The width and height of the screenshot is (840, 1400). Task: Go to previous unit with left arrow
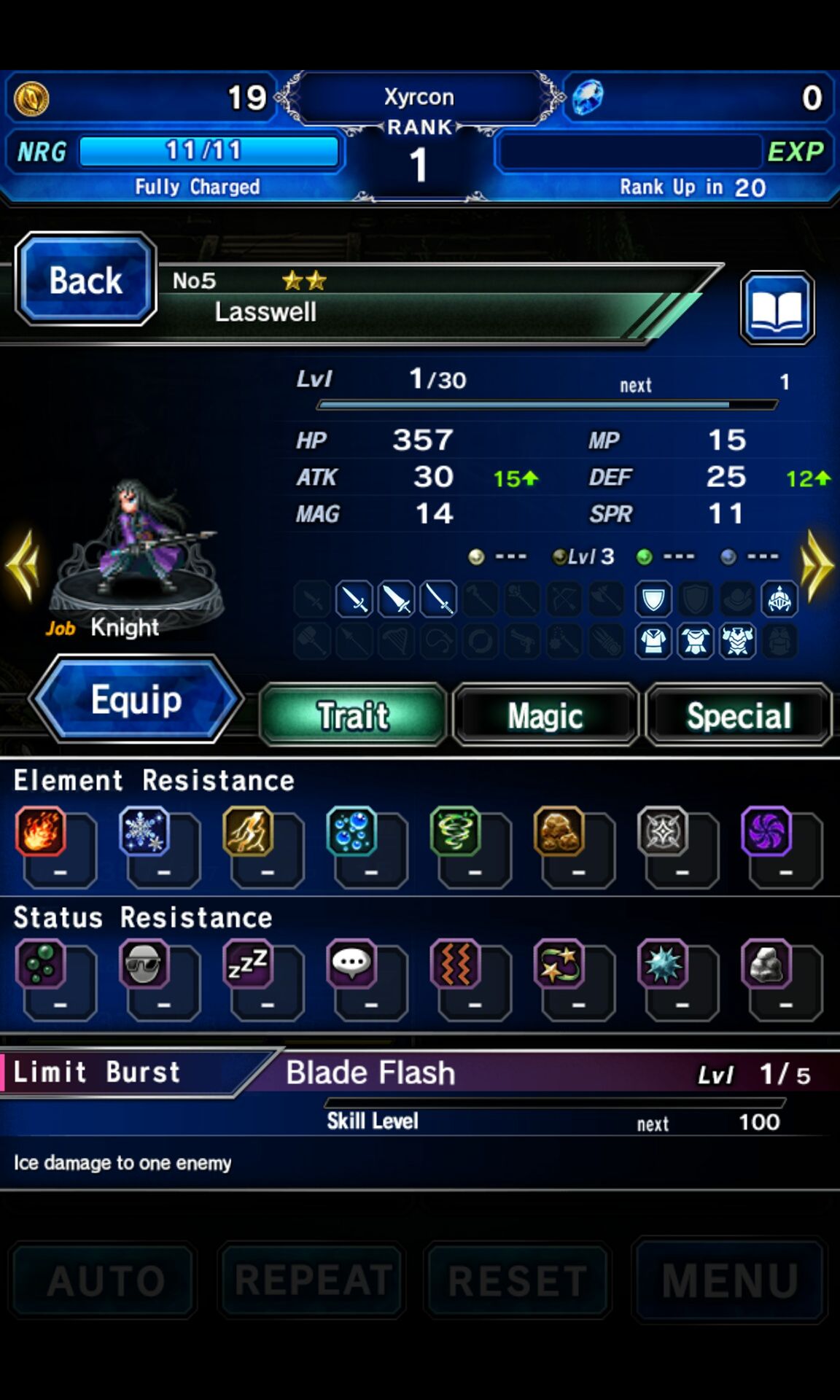point(23,565)
